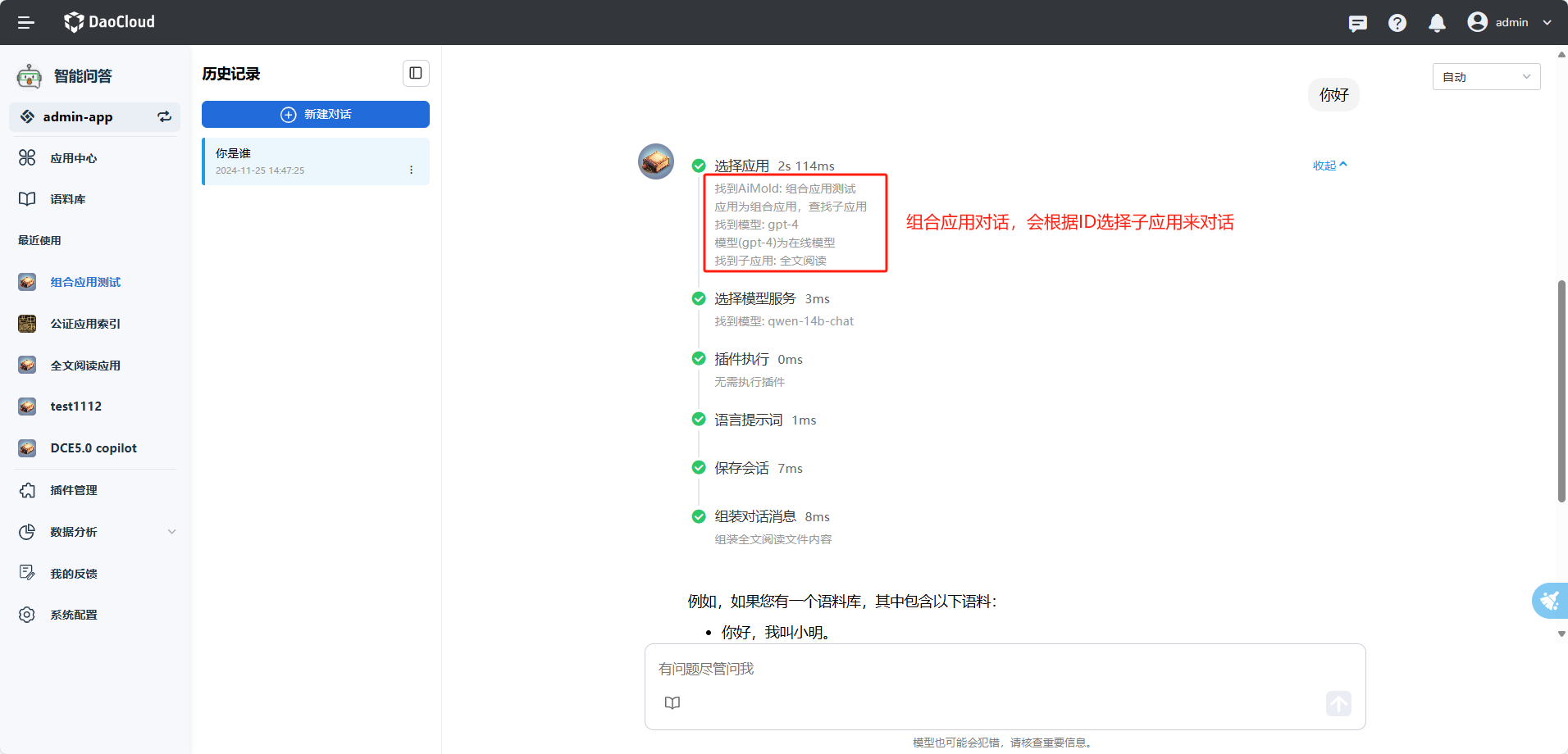1568x754 pixels.
Task: Click the send message arrow button
Action: coord(1338,703)
